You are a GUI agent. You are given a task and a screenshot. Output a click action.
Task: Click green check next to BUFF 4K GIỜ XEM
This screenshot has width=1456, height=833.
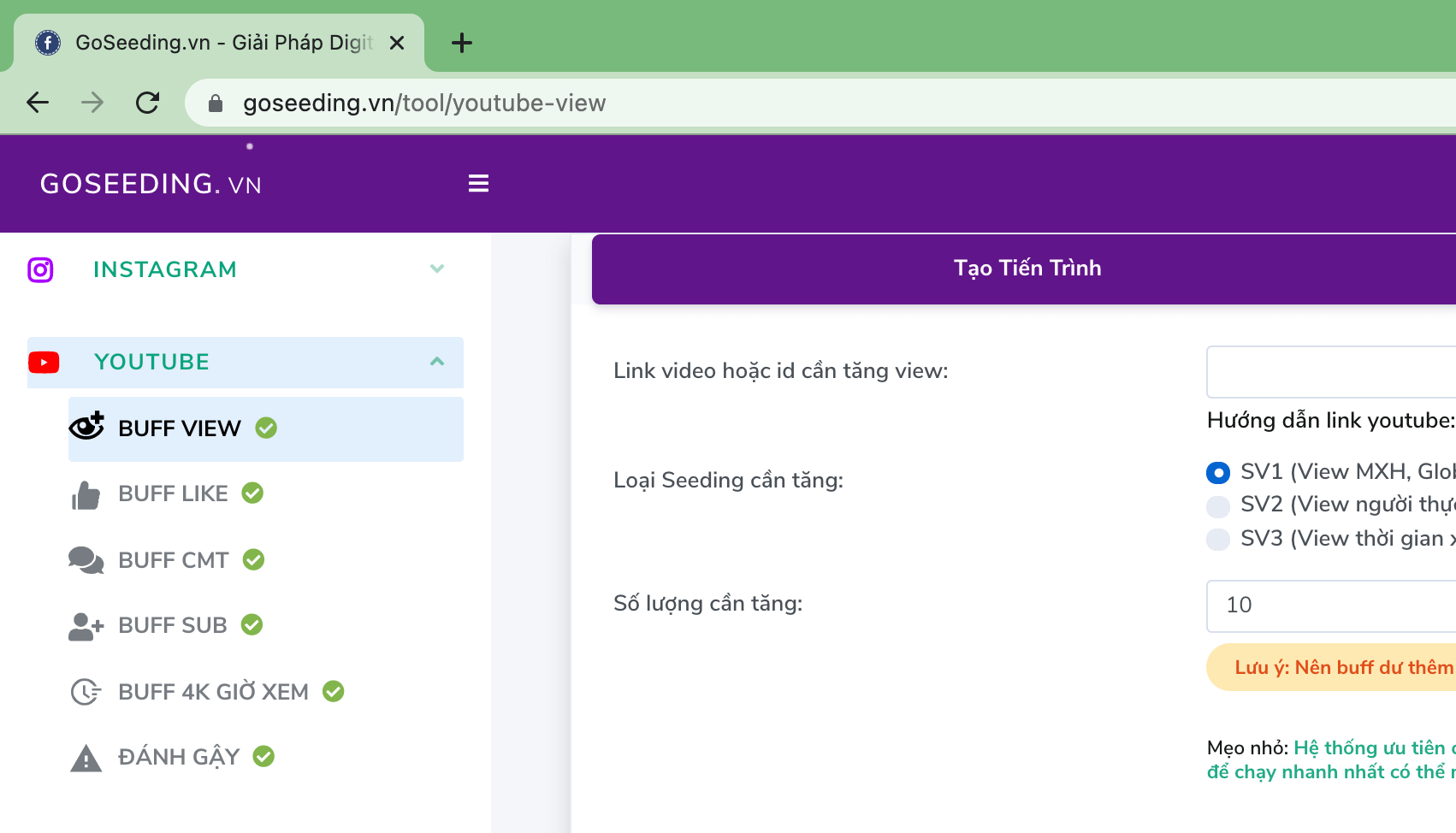(x=333, y=691)
